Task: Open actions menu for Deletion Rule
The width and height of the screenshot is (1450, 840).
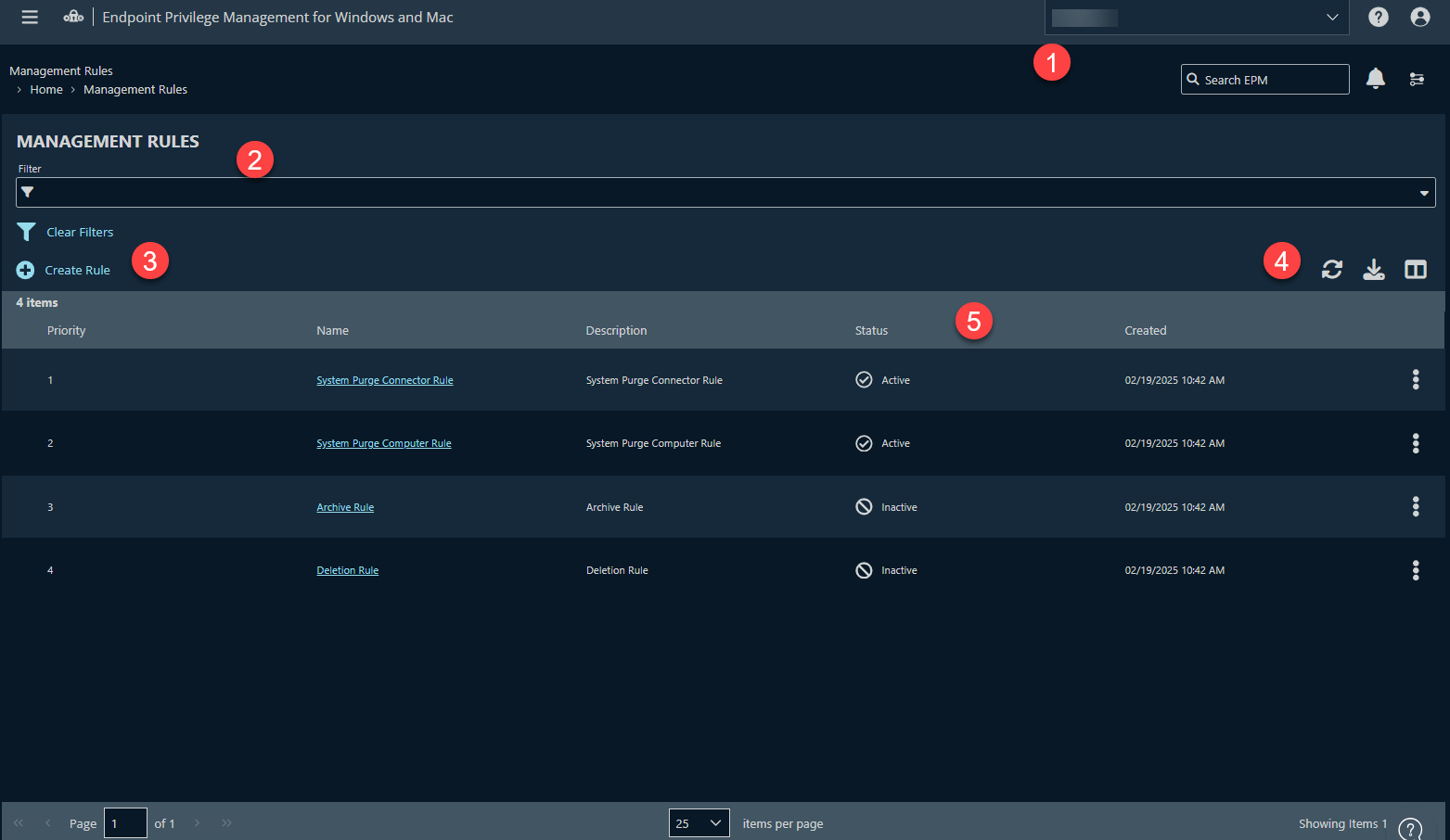Action: 1416,570
